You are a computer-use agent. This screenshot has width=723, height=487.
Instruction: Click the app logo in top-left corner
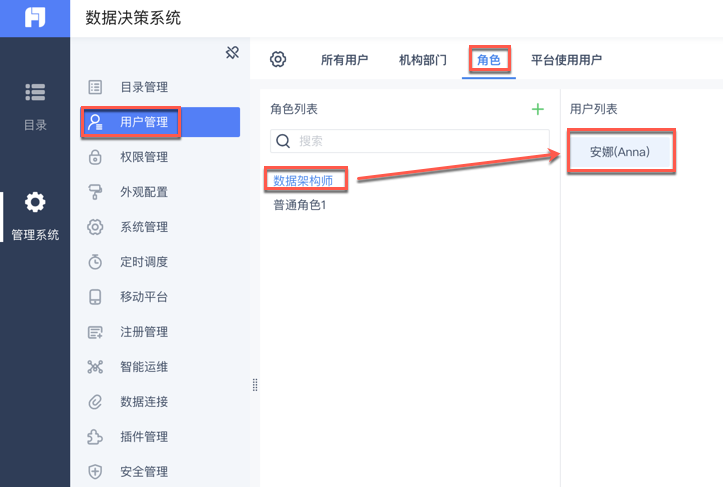click(35, 18)
